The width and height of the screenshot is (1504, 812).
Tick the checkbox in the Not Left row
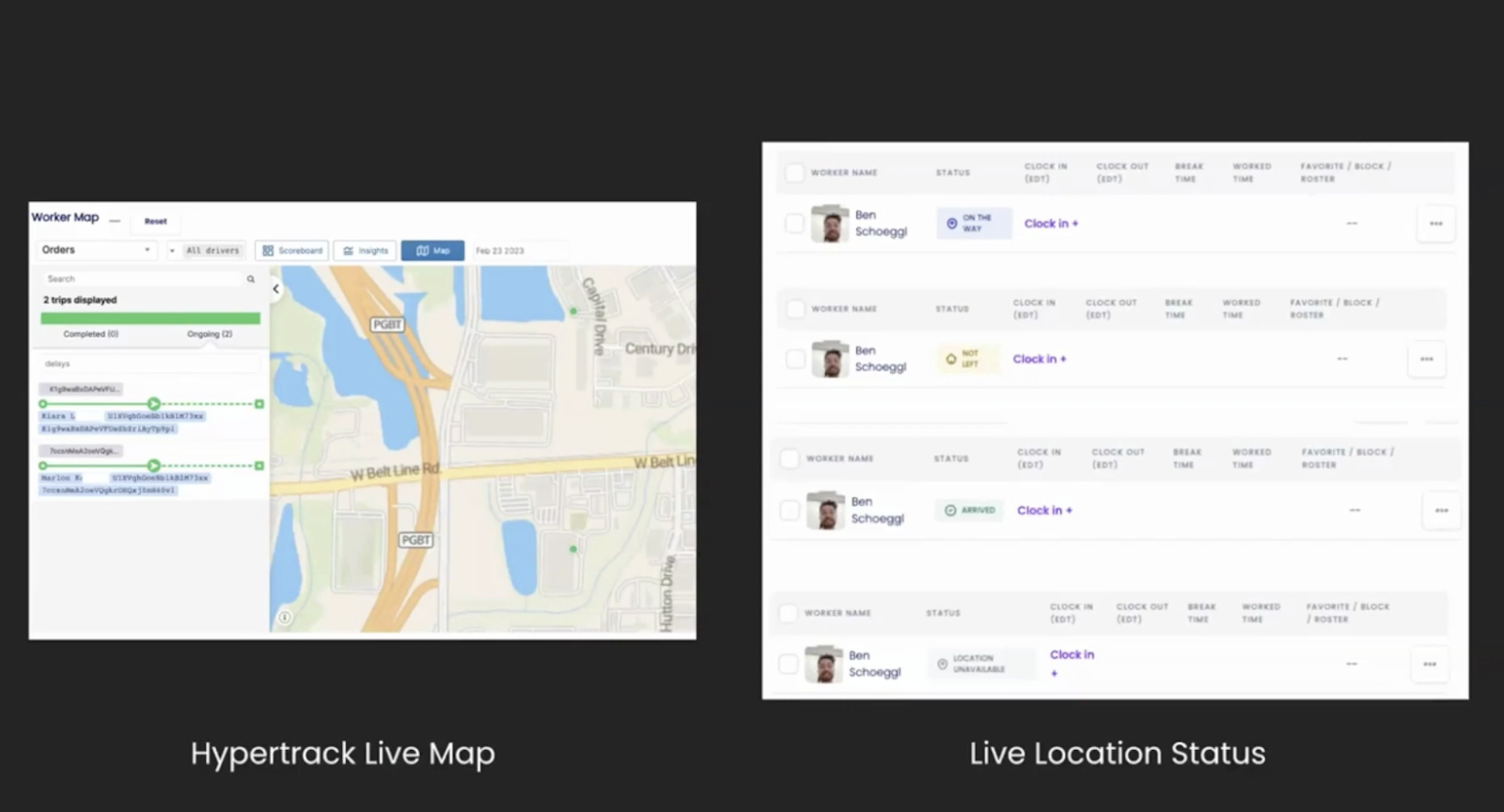794,359
